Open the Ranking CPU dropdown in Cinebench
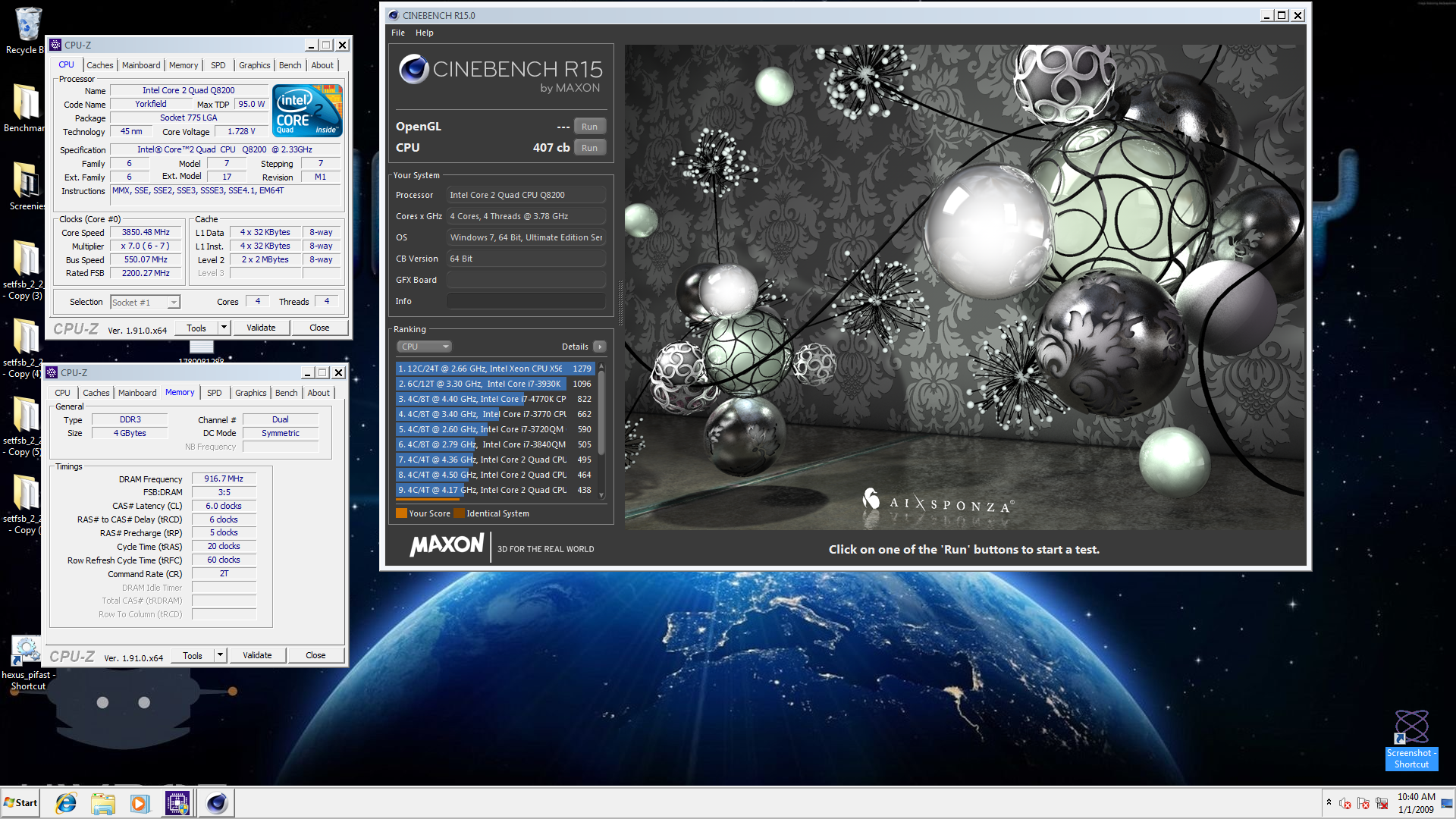This screenshot has width=1456, height=819. 424,347
